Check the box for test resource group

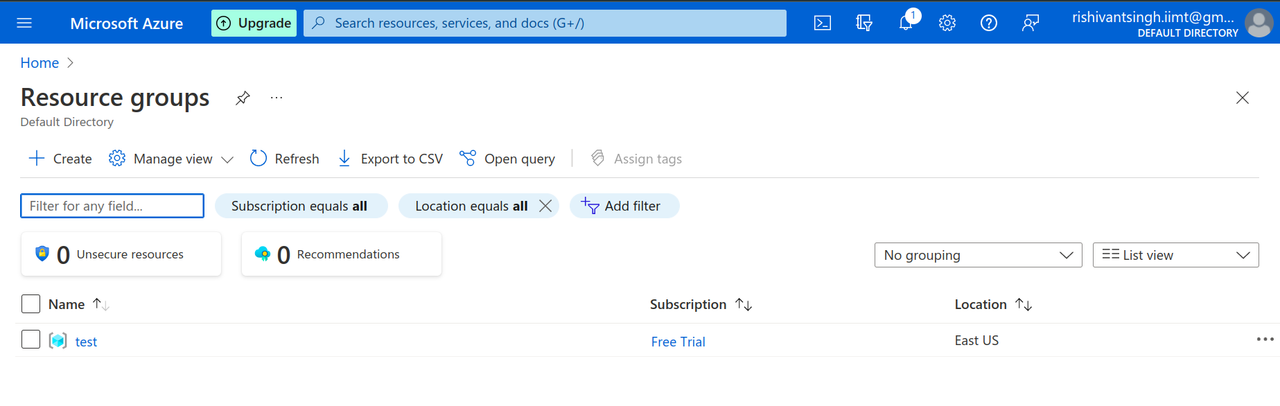click(x=31, y=340)
